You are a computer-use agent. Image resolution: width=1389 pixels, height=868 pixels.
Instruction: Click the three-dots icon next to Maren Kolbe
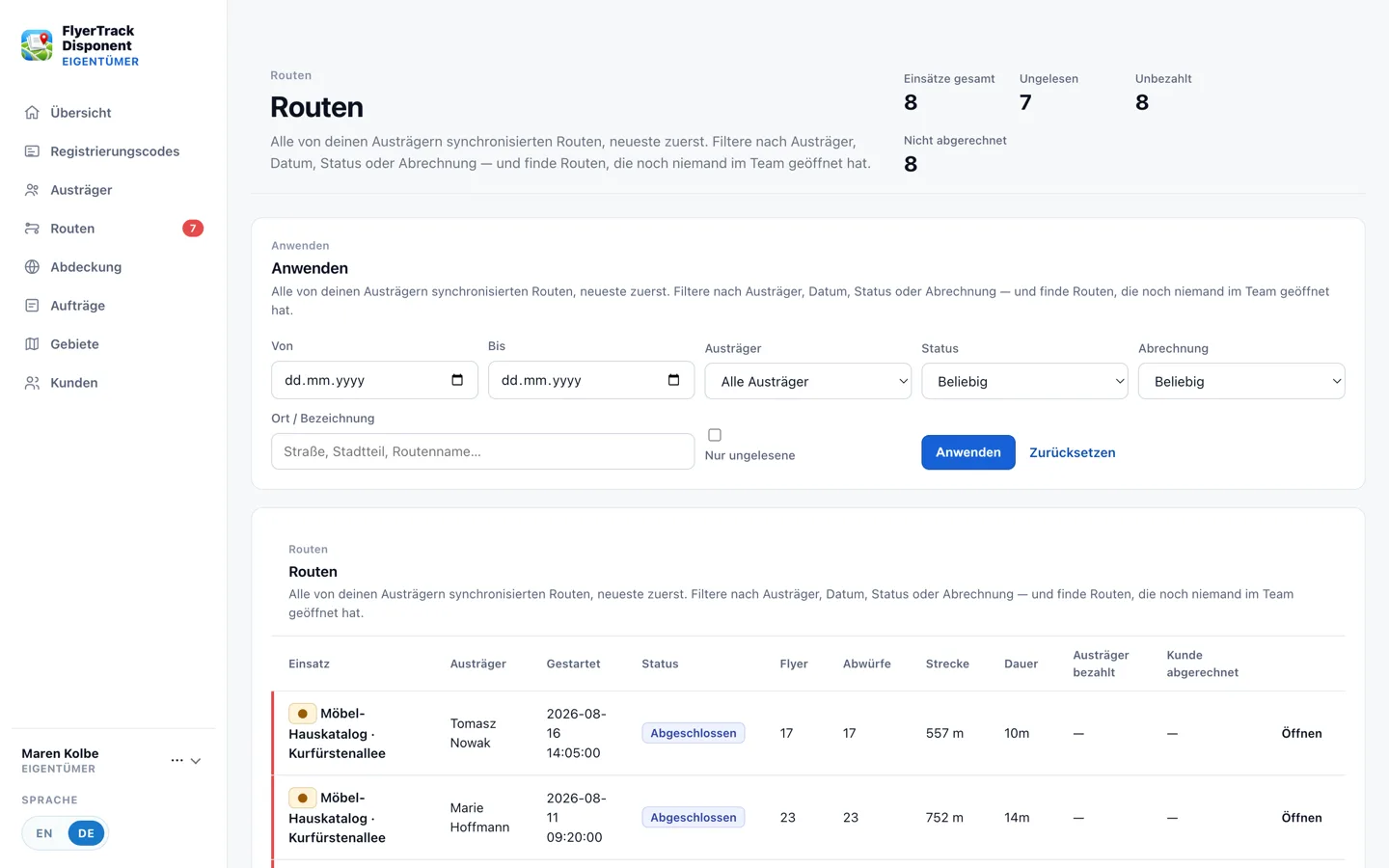[x=177, y=761]
